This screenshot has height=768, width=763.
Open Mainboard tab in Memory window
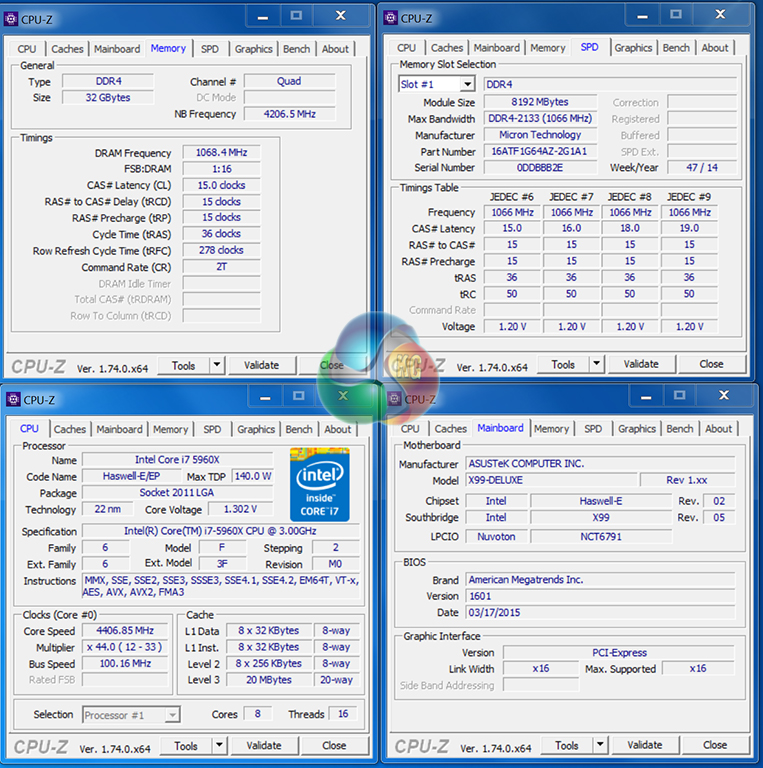117,49
